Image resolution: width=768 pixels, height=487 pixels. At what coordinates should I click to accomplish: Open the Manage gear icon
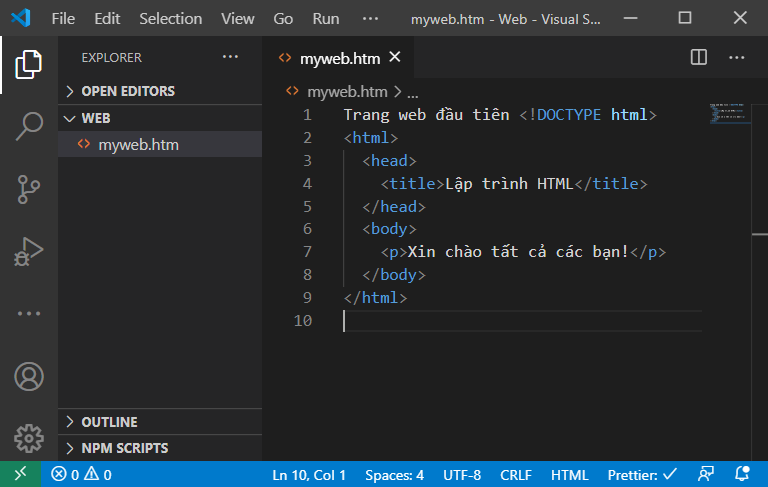point(29,438)
